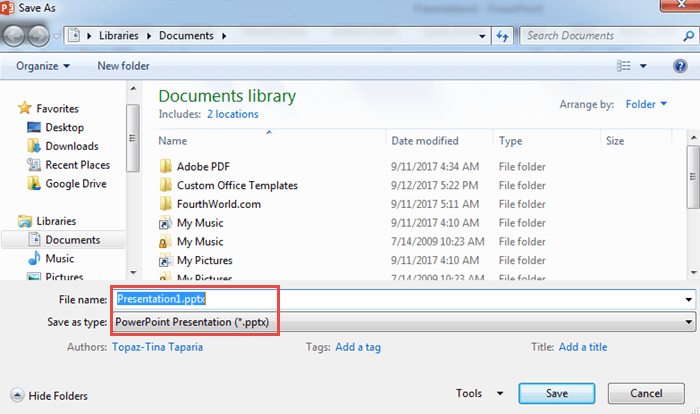The width and height of the screenshot is (700, 414).
Task: Open the Organize menu
Action: 43,66
